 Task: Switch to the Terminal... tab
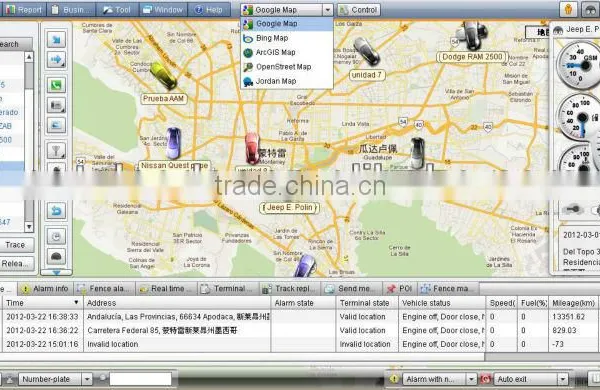point(229,289)
